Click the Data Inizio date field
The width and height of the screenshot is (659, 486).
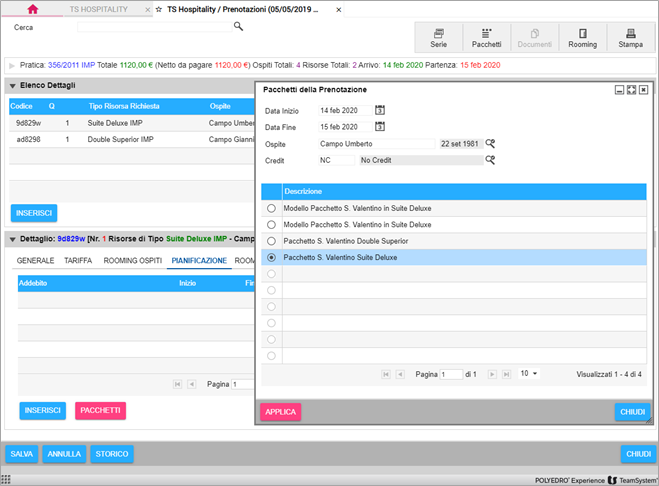coord(345,111)
